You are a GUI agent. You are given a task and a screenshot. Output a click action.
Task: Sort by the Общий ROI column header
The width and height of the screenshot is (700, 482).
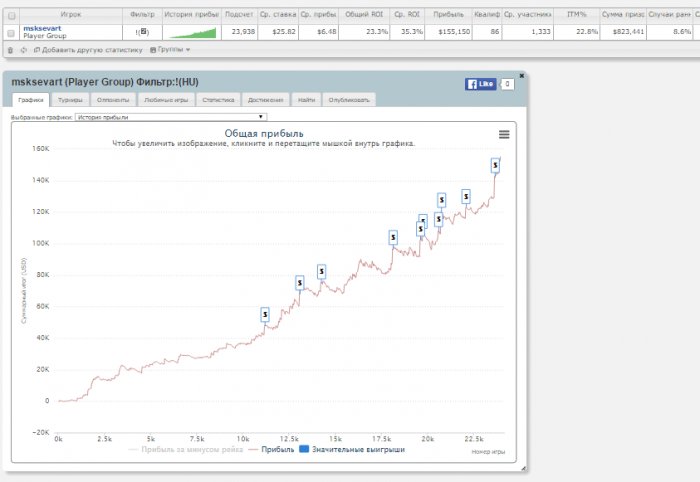click(x=364, y=15)
